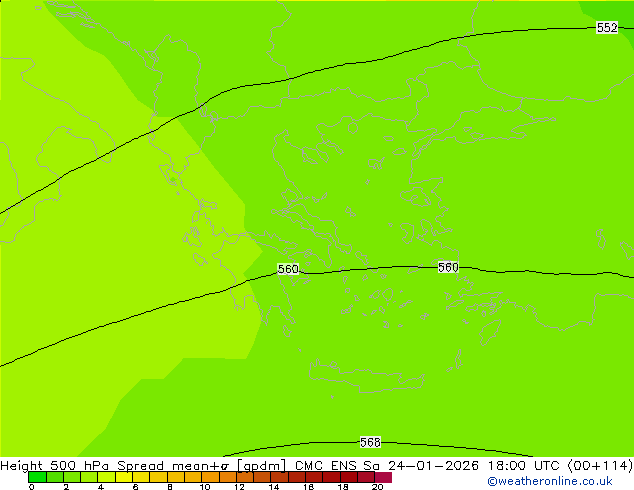Click the '[gpdm]' unit in the caption

coord(261,465)
